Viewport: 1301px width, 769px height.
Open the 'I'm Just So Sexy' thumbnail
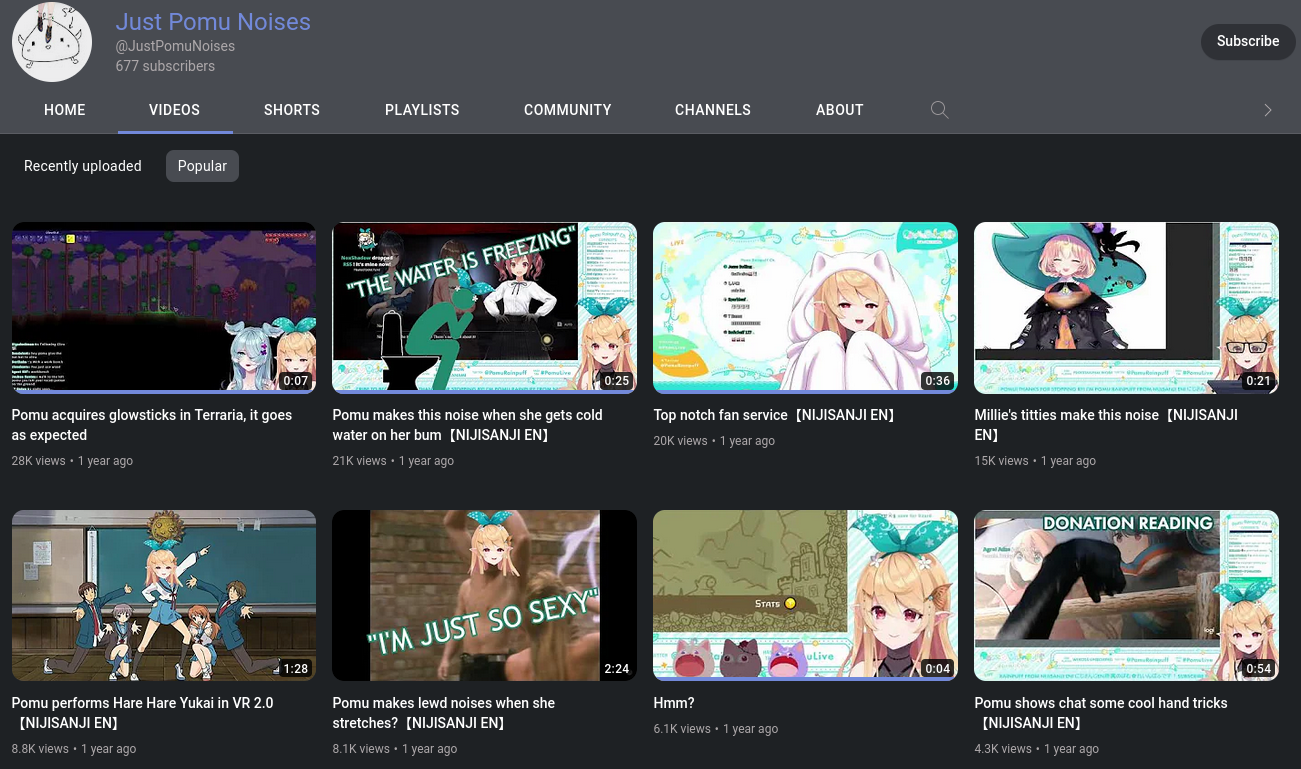[485, 596]
